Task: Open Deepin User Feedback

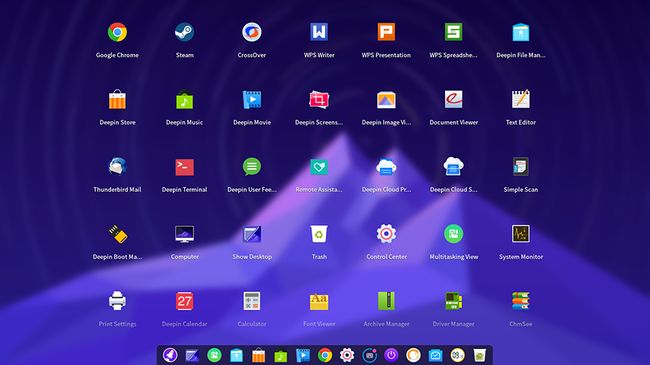Action: (252, 167)
